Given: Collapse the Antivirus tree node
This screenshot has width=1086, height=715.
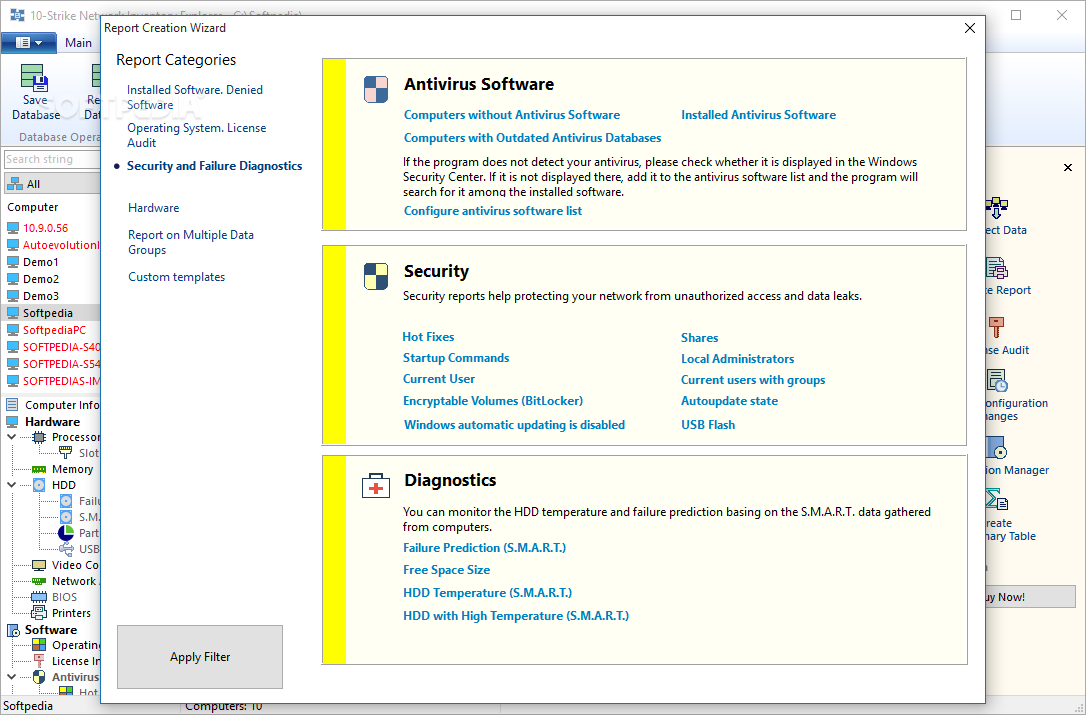Looking at the screenshot, I should (12, 677).
